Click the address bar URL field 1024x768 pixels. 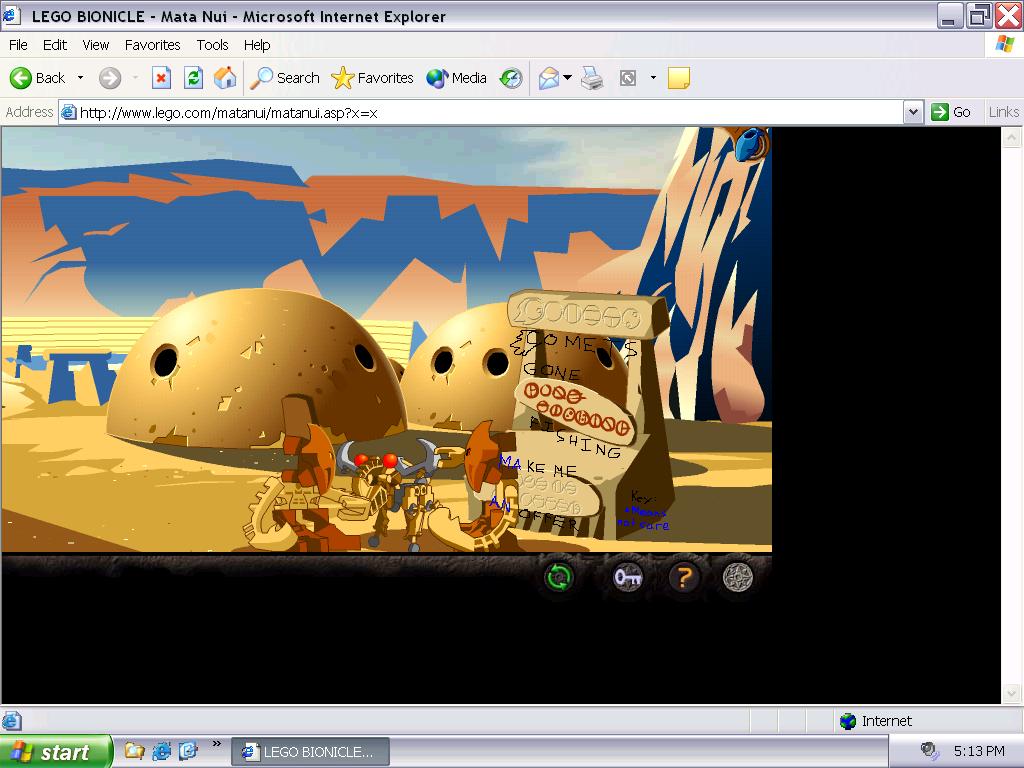click(x=481, y=112)
